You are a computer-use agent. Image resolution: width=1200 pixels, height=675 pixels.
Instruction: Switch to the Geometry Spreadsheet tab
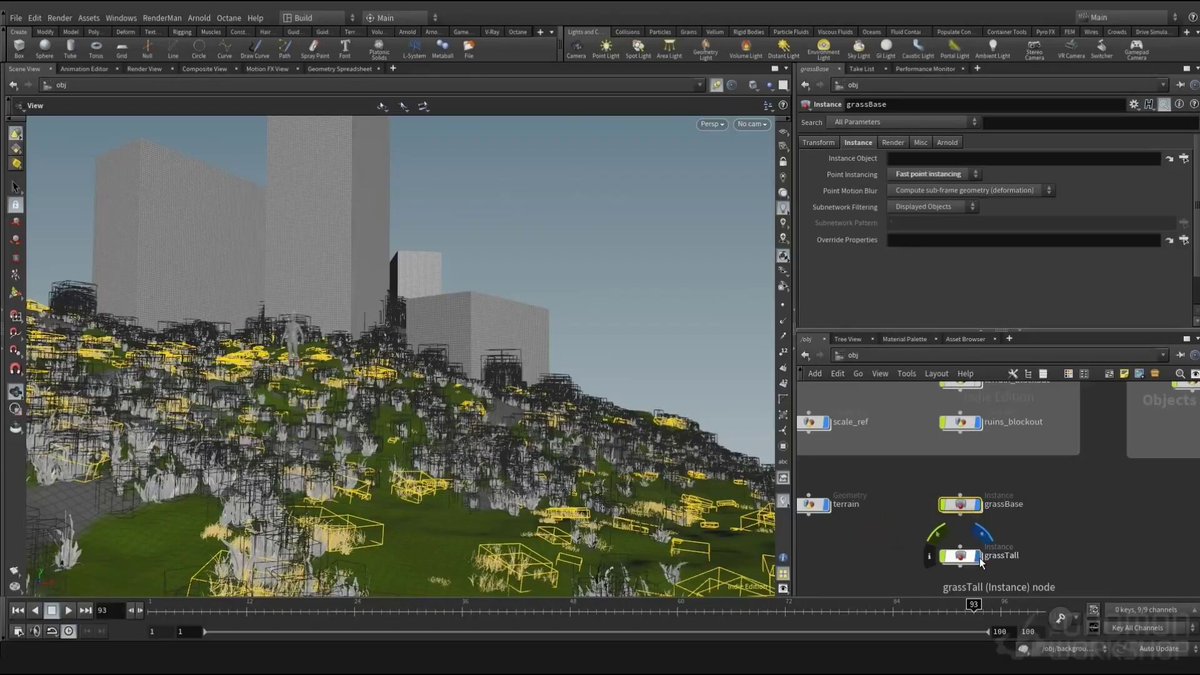[x=340, y=69]
